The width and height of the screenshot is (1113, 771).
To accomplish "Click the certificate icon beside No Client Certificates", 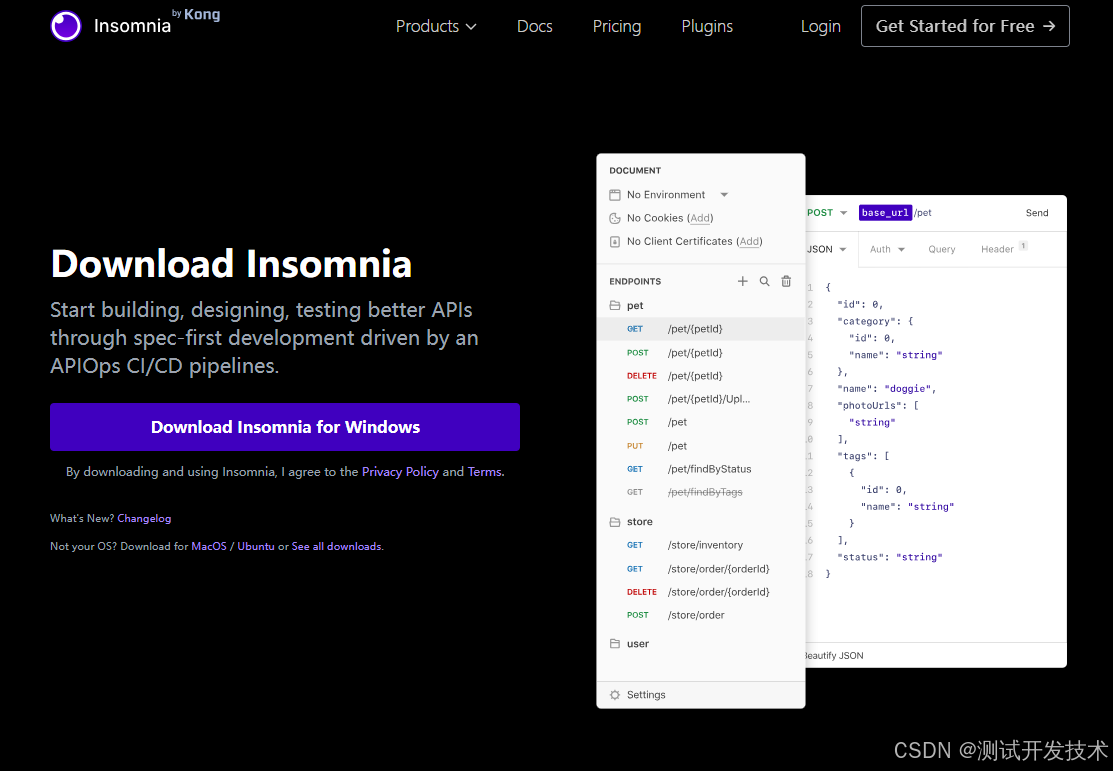I will [615, 241].
